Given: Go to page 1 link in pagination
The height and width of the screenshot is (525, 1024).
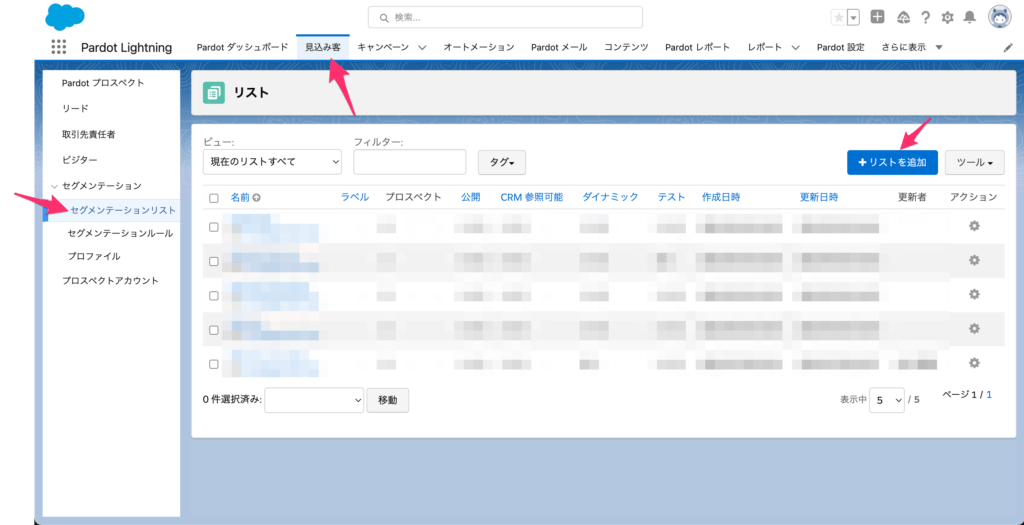Looking at the screenshot, I should (x=989, y=394).
